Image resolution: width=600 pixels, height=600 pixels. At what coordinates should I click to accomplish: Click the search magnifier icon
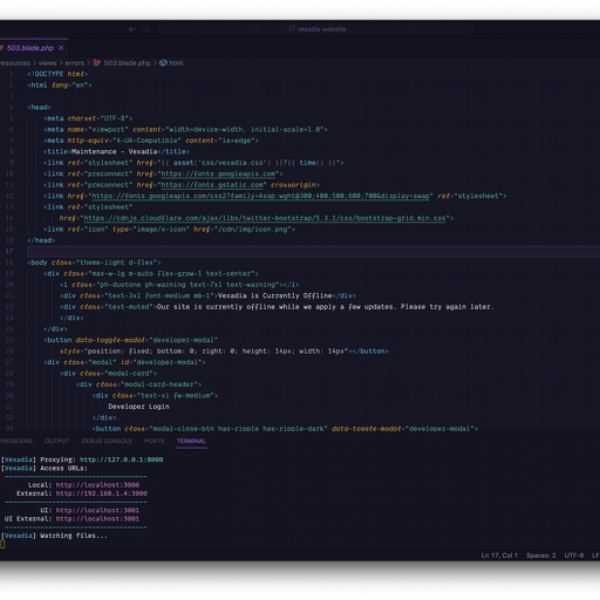click(292, 29)
